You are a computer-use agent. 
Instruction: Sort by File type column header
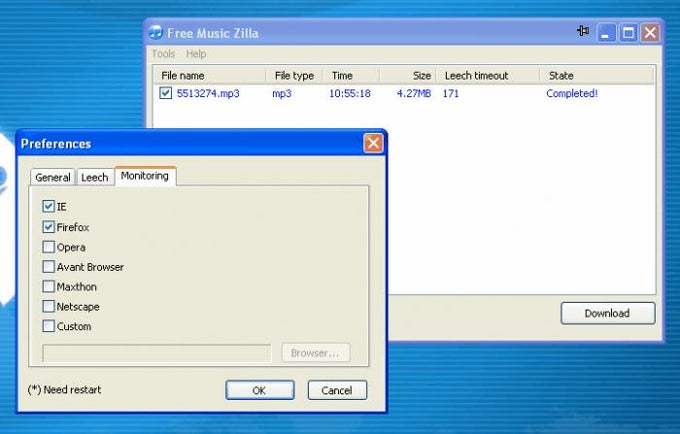pyautogui.click(x=294, y=75)
